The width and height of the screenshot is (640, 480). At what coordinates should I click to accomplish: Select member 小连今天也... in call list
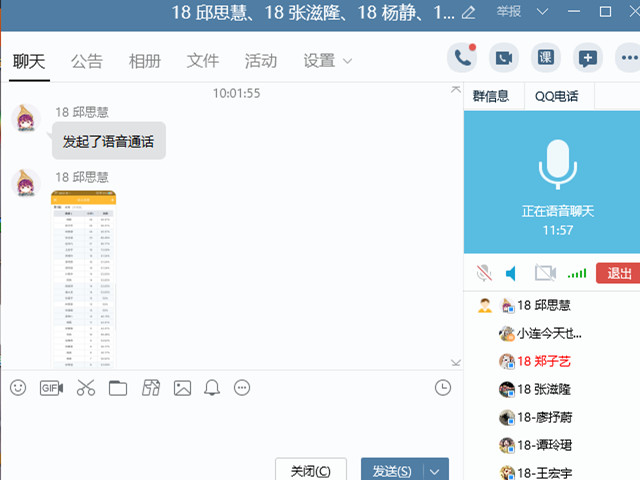pyautogui.click(x=540, y=333)
